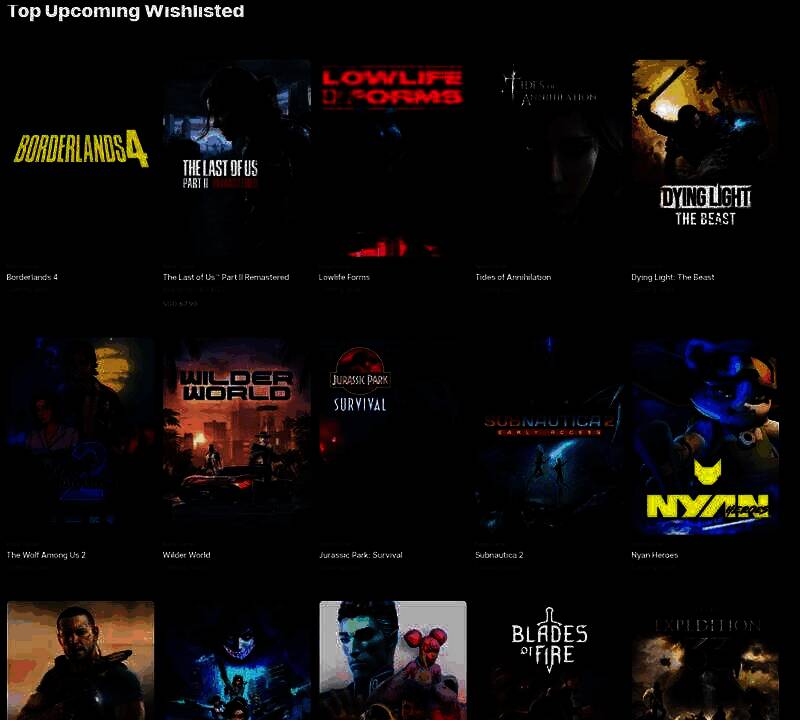Click the "Borderlands 4" title text link
The image size is (800, 720).
tap(32, 277)
